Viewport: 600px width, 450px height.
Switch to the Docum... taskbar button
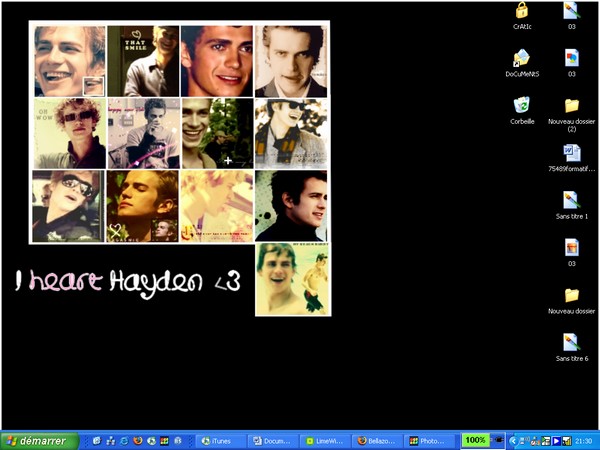(273, 441)
